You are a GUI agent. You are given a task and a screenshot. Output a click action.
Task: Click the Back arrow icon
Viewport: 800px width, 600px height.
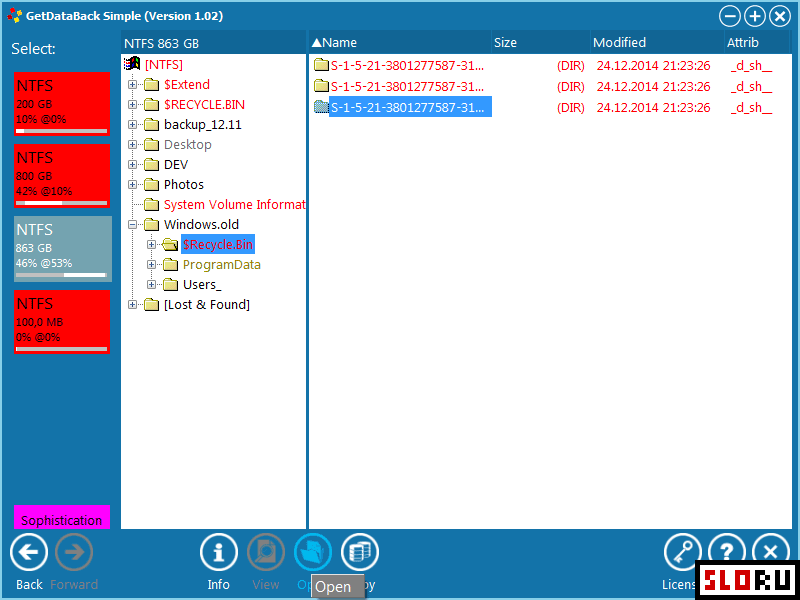tap(29, 552)
